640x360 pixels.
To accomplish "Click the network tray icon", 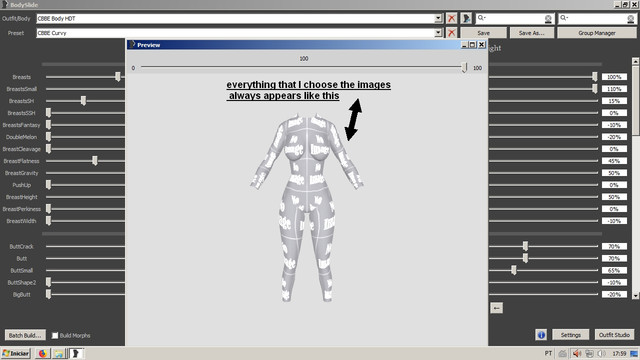I will click(x=589, y=353).
